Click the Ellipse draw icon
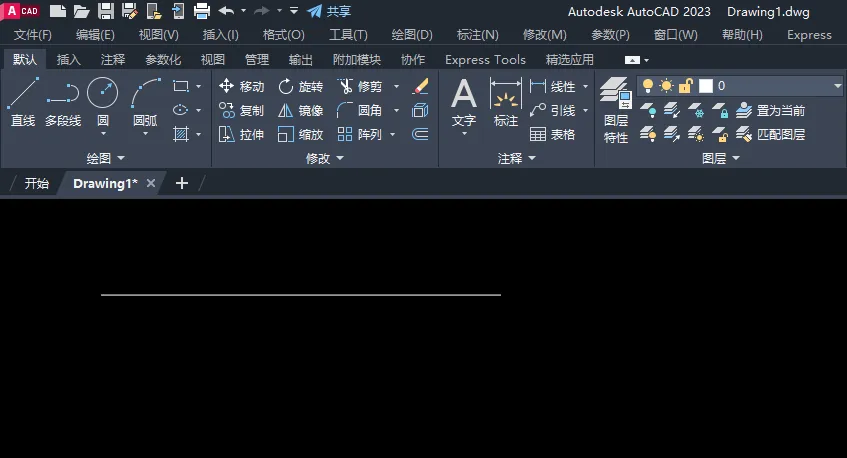847x458 pixels. (x=180, y=110)
